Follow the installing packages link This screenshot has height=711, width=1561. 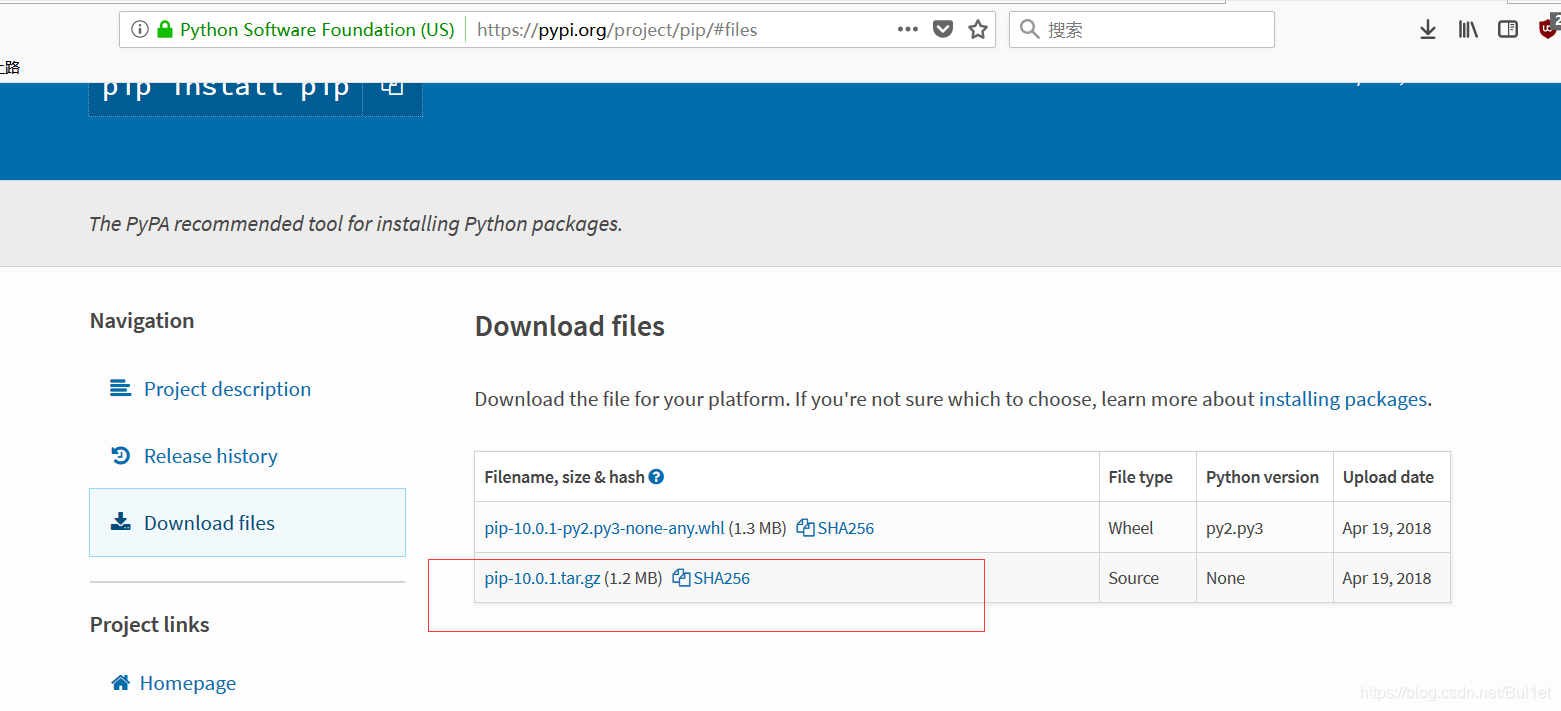click(x=1342, y=399)
